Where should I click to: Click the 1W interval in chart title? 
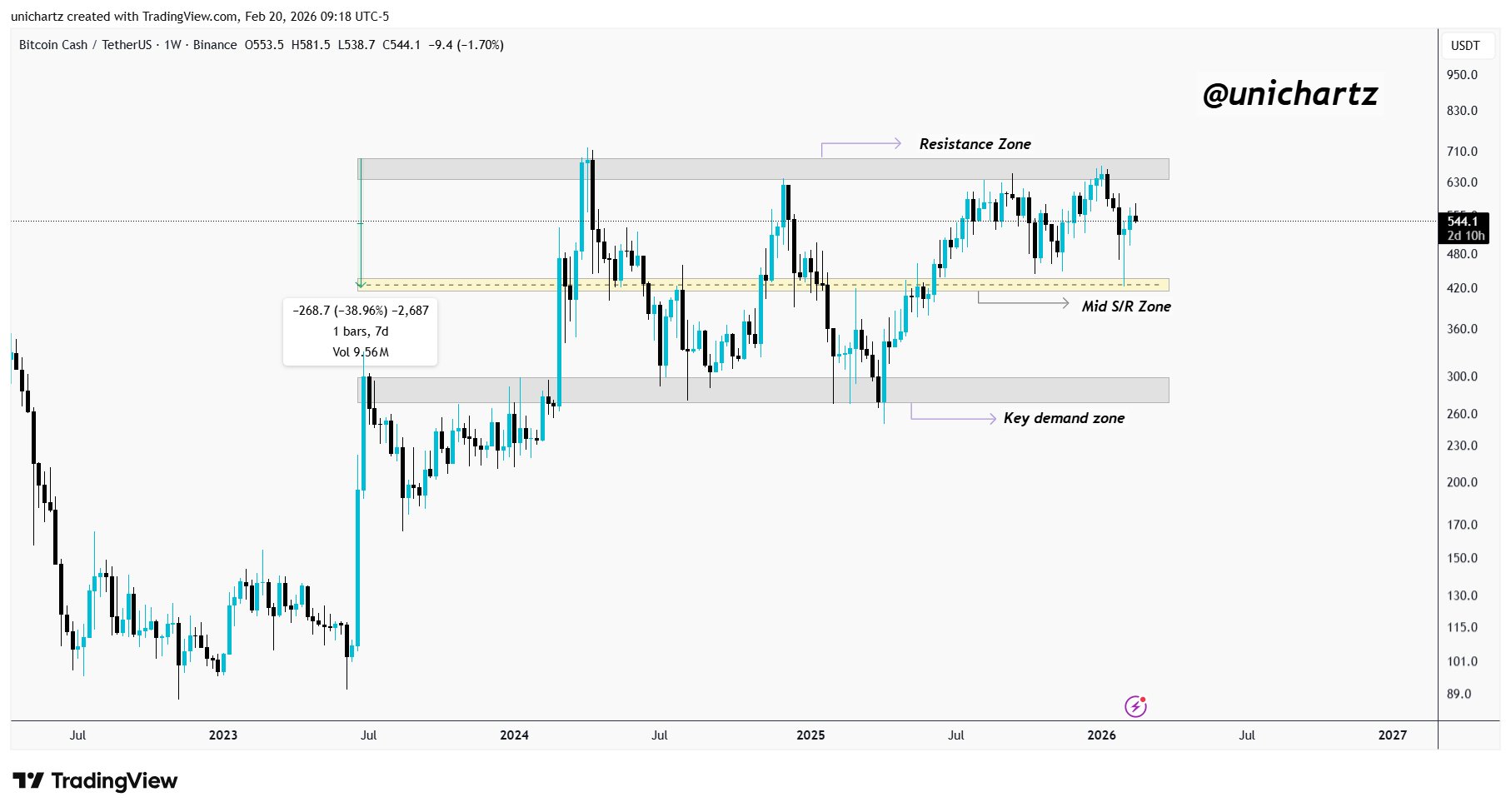172,45
